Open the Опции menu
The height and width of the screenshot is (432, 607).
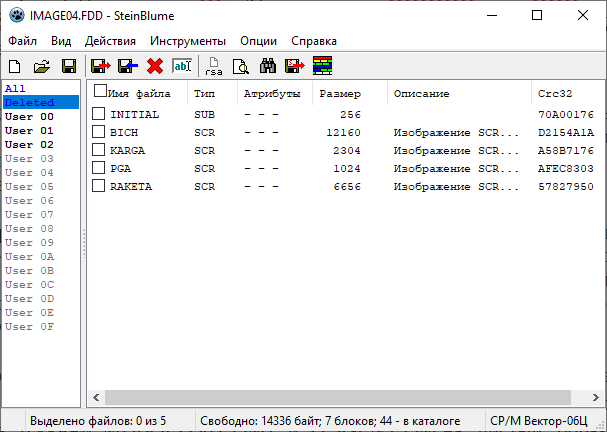(258, 41)
